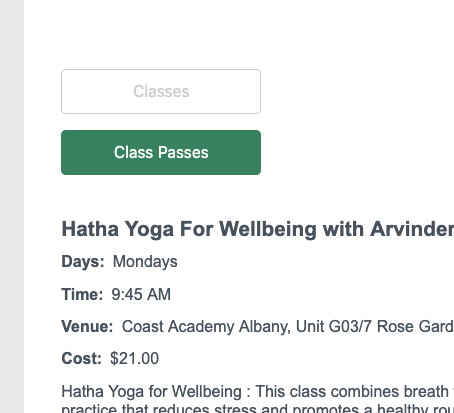The height and width of the screenshot is (413, 454).
Task: Open the Class Passes tab
Action: [161, 152]
